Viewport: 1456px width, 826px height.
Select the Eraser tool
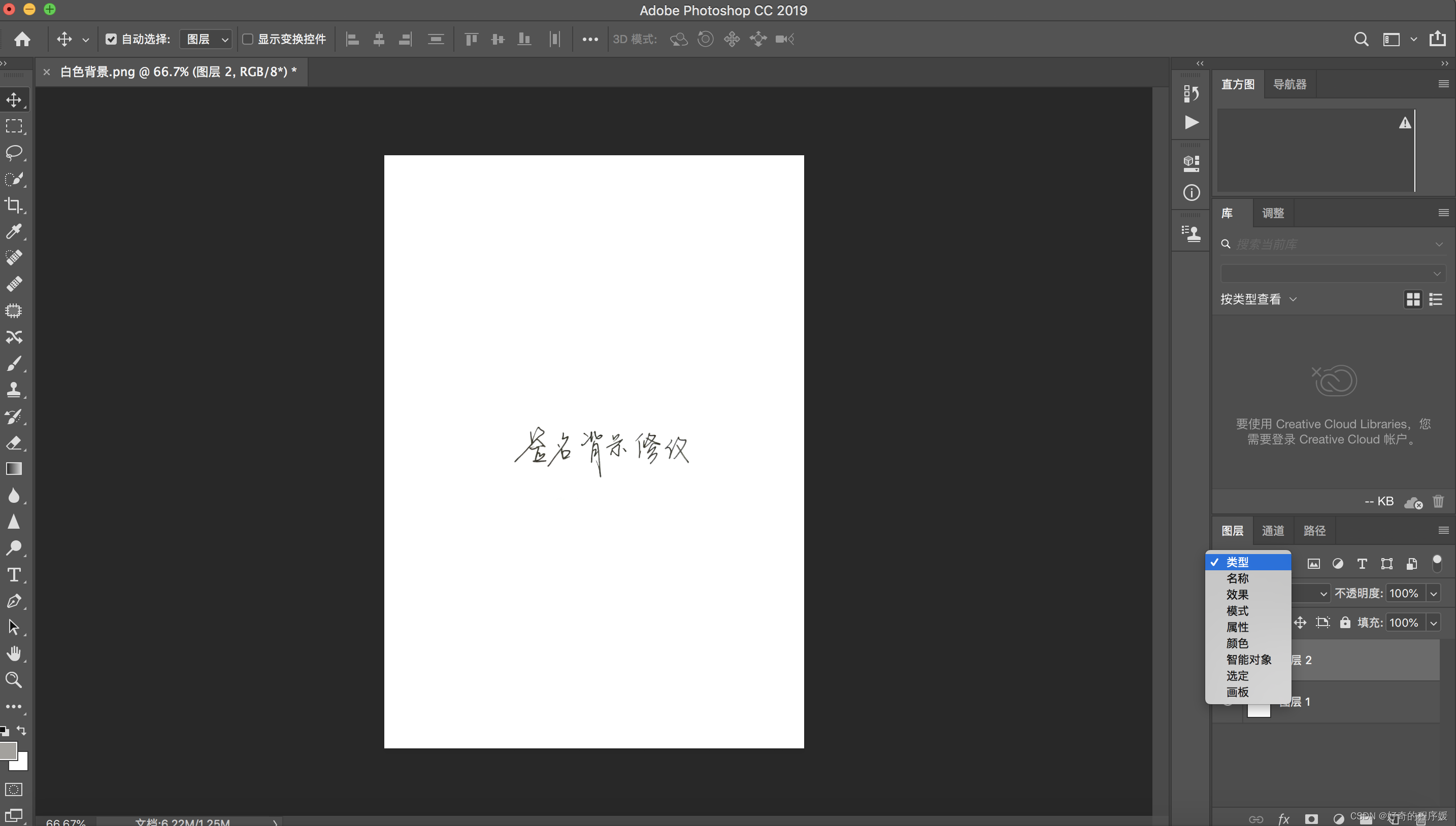tap(14, 442)
